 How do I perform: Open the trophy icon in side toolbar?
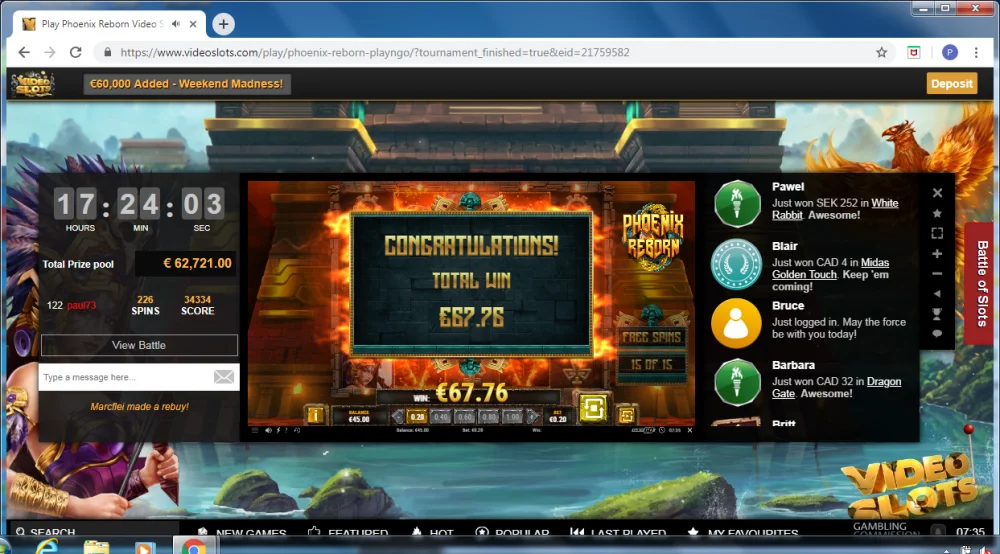pos(937,314)
